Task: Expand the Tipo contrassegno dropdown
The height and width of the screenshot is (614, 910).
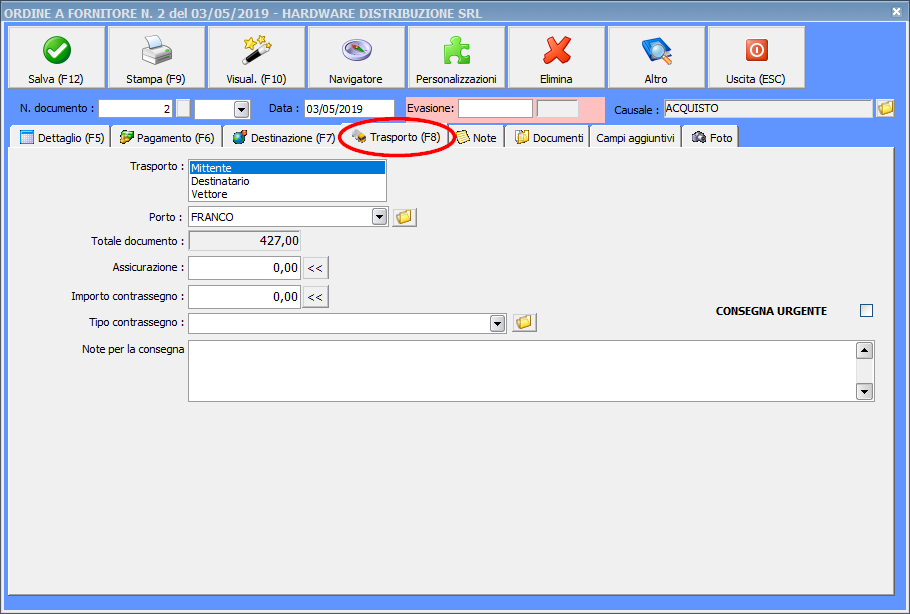Action: click(497, 323)
